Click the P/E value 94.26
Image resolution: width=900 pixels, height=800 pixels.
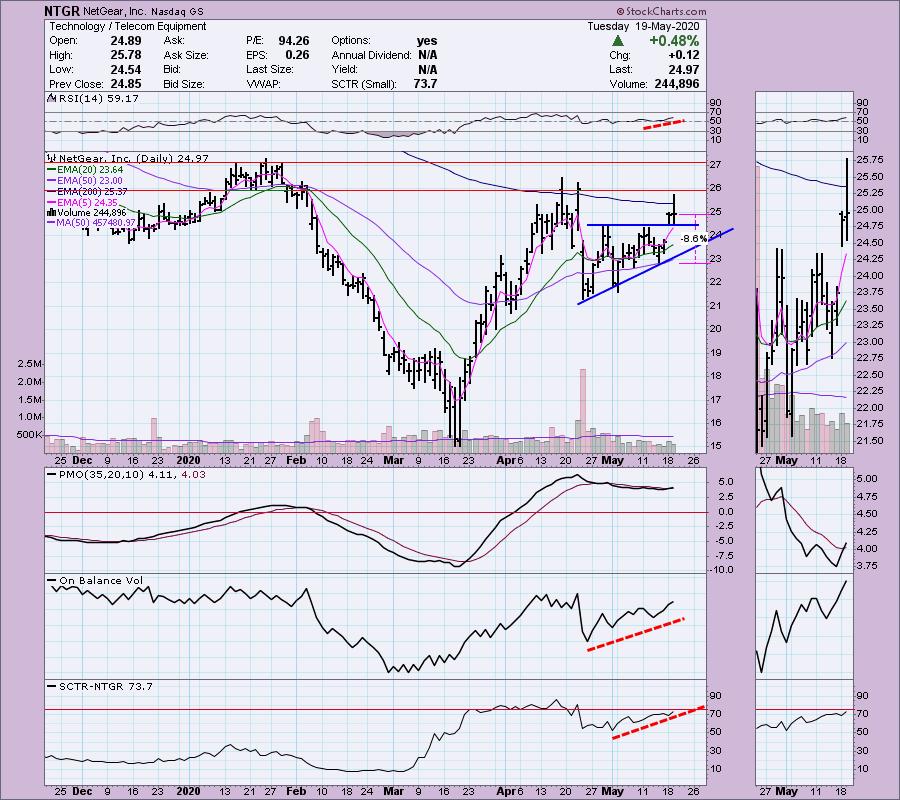[x=293, y=41]
